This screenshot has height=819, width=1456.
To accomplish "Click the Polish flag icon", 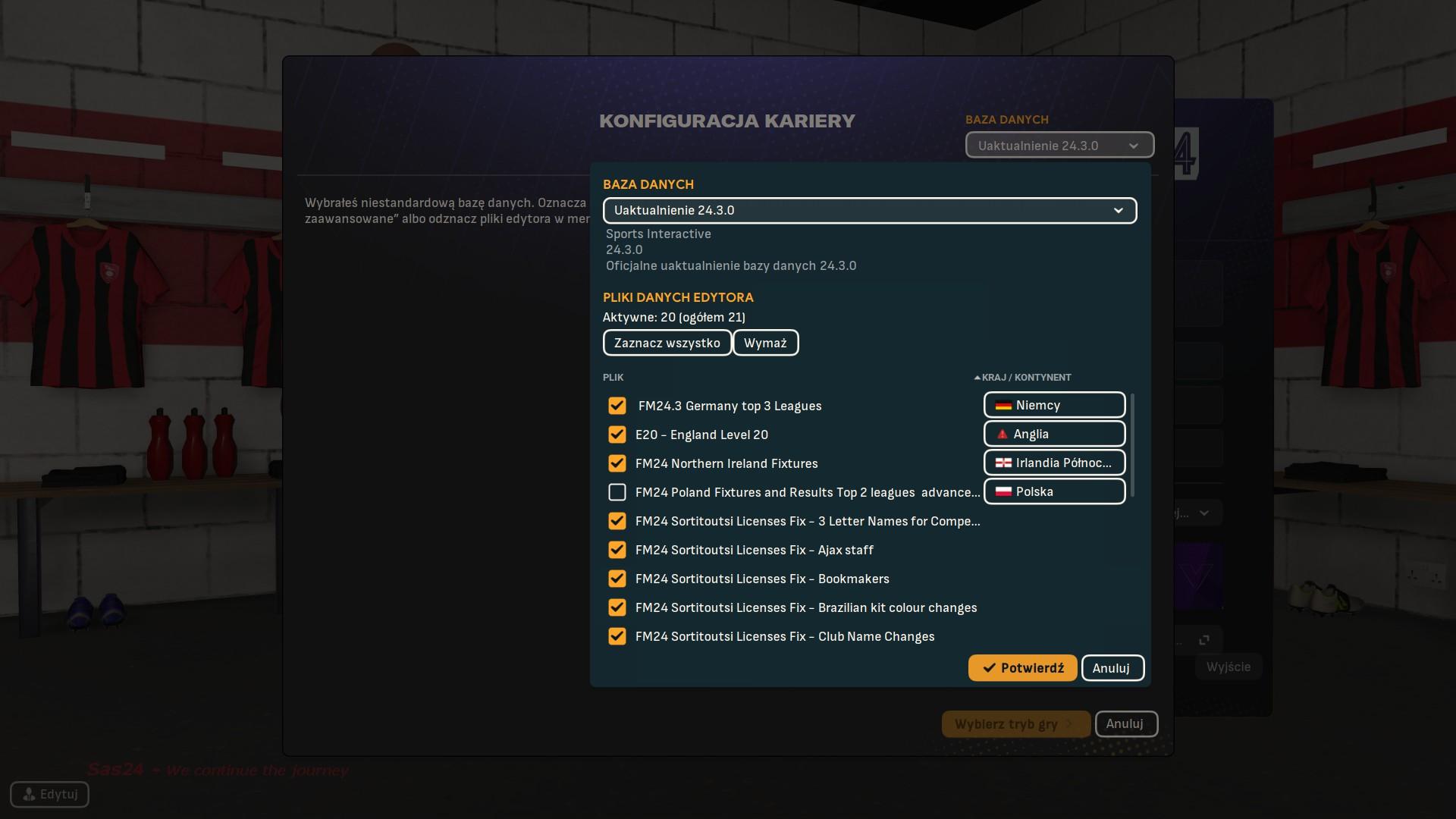I will pos(1003,492).
